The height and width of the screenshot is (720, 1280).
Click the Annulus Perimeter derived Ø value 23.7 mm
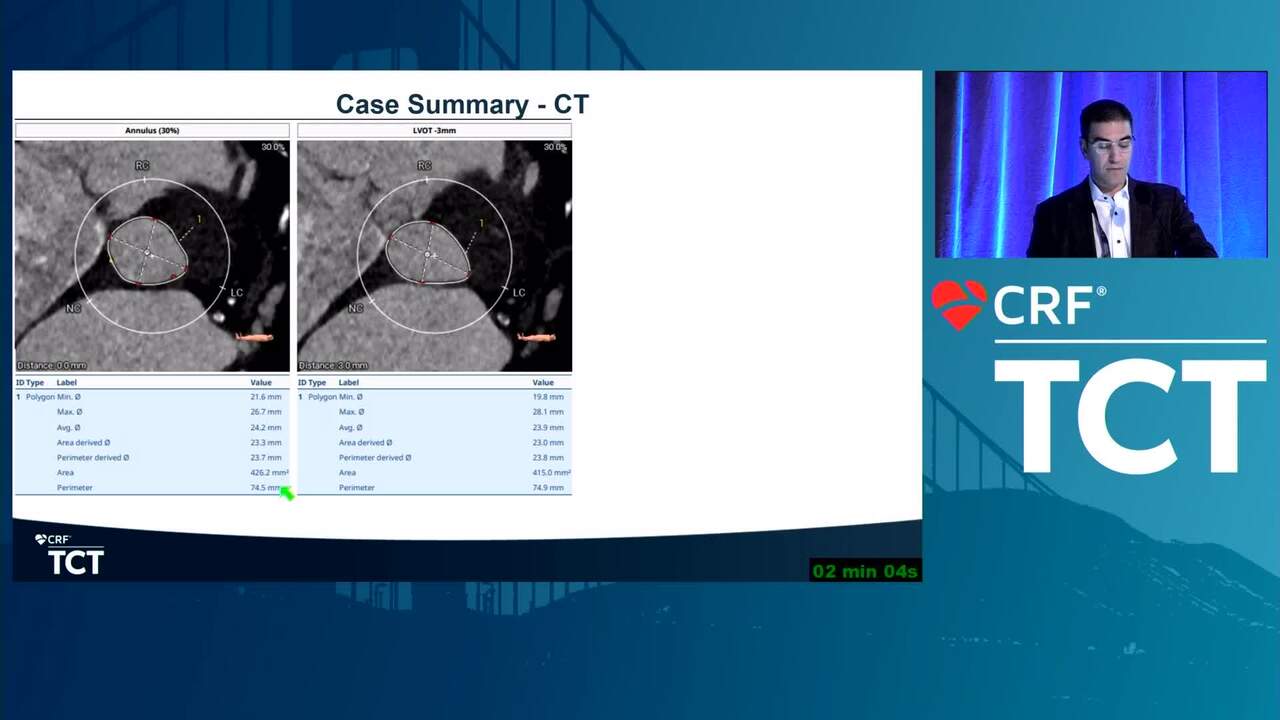(x=266, y=457)
